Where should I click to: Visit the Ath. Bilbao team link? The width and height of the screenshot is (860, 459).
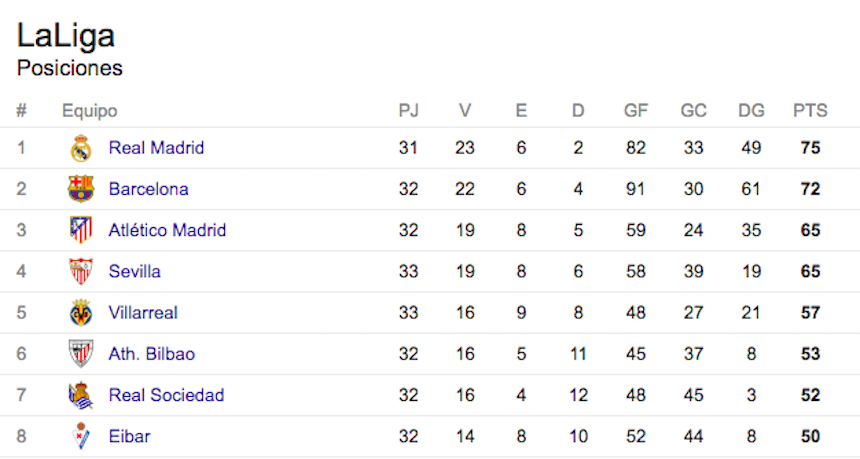pyautogui.click(x=151, y=354)
